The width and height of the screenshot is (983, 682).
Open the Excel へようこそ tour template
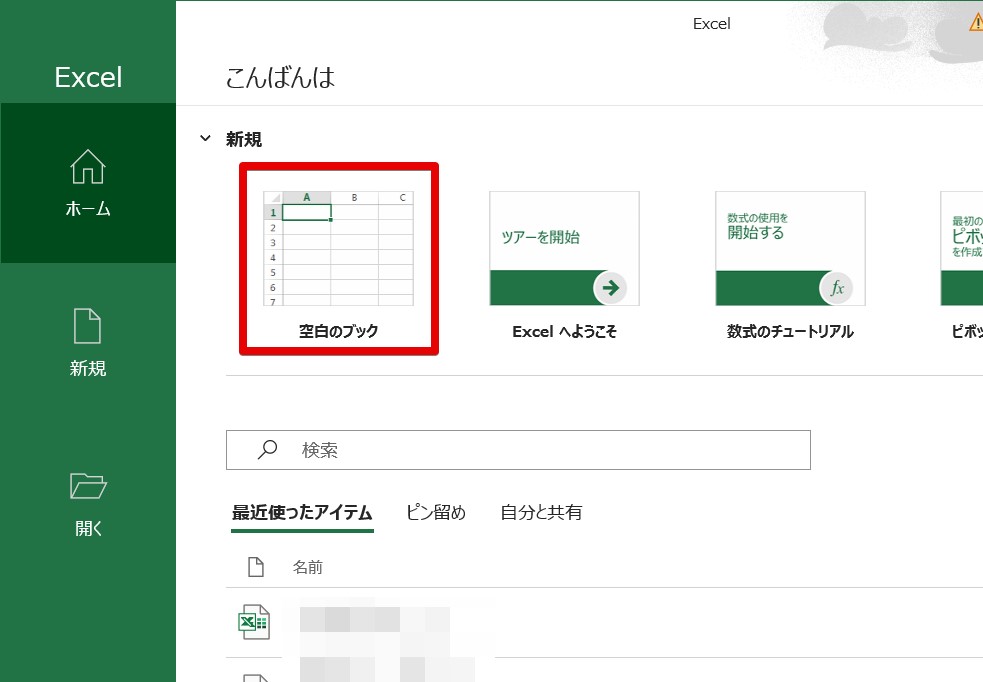point(564,265)
